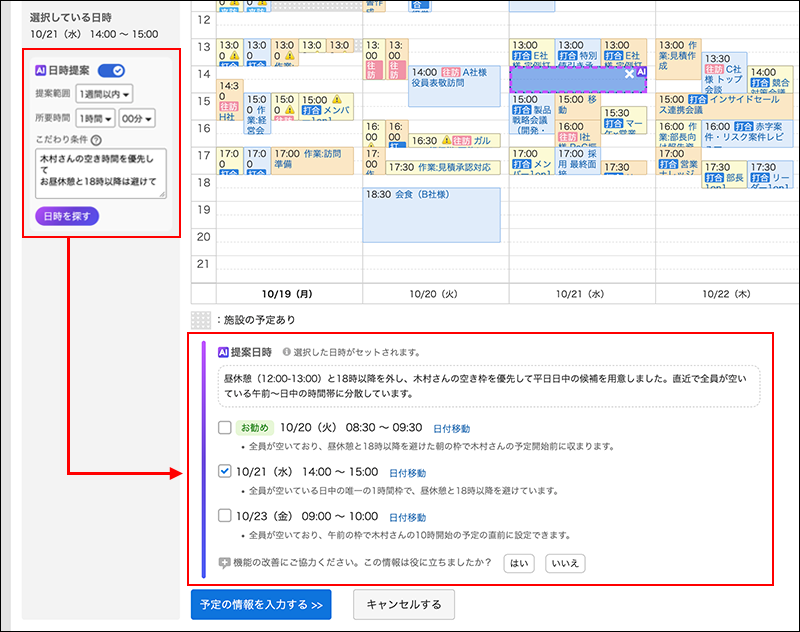Screen dimensions: 800x632
Task: Open the 15:00 インサイドセールス連携会議 event
Action: pyautogui.click(x=724, y=106)
